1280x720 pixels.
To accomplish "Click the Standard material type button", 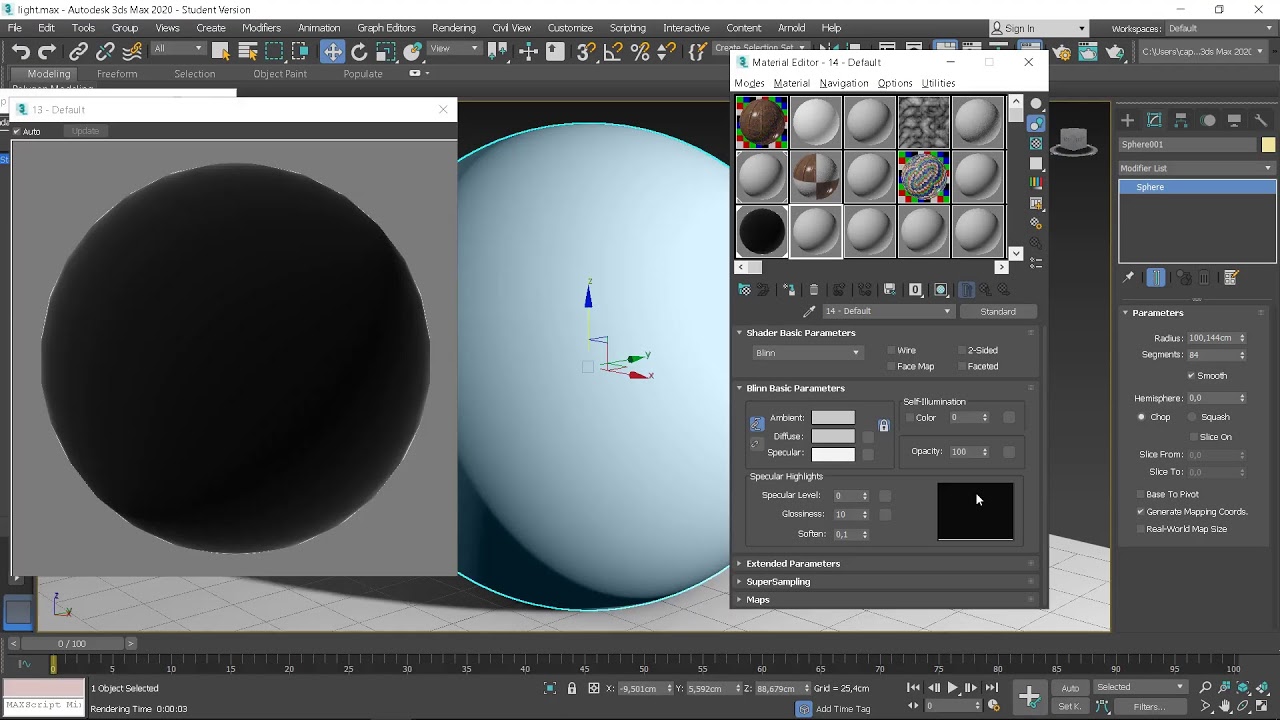I will click(x=998, y=311).
